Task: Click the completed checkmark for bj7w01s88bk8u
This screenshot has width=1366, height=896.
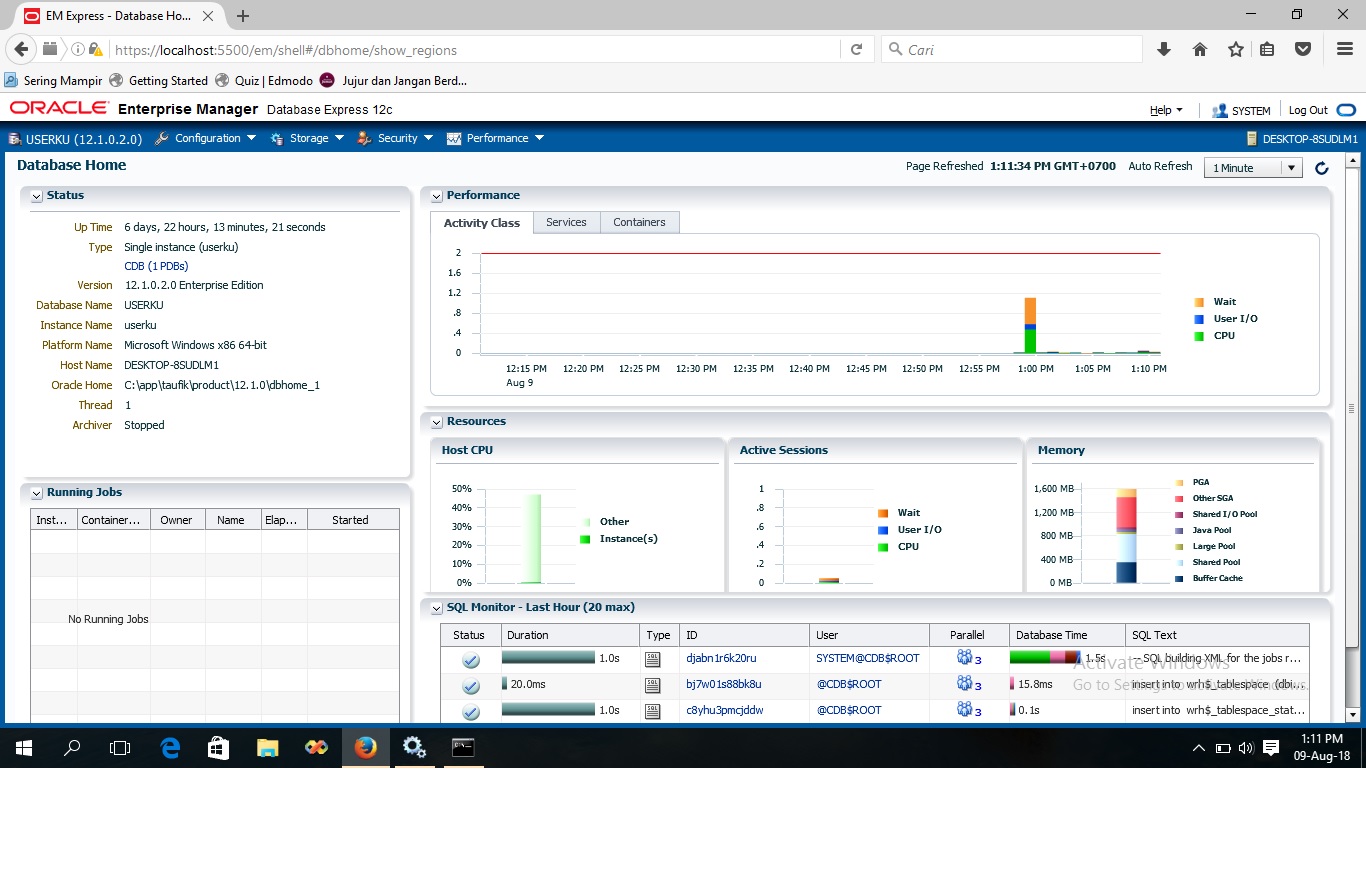Action: [x=470, y=685]
